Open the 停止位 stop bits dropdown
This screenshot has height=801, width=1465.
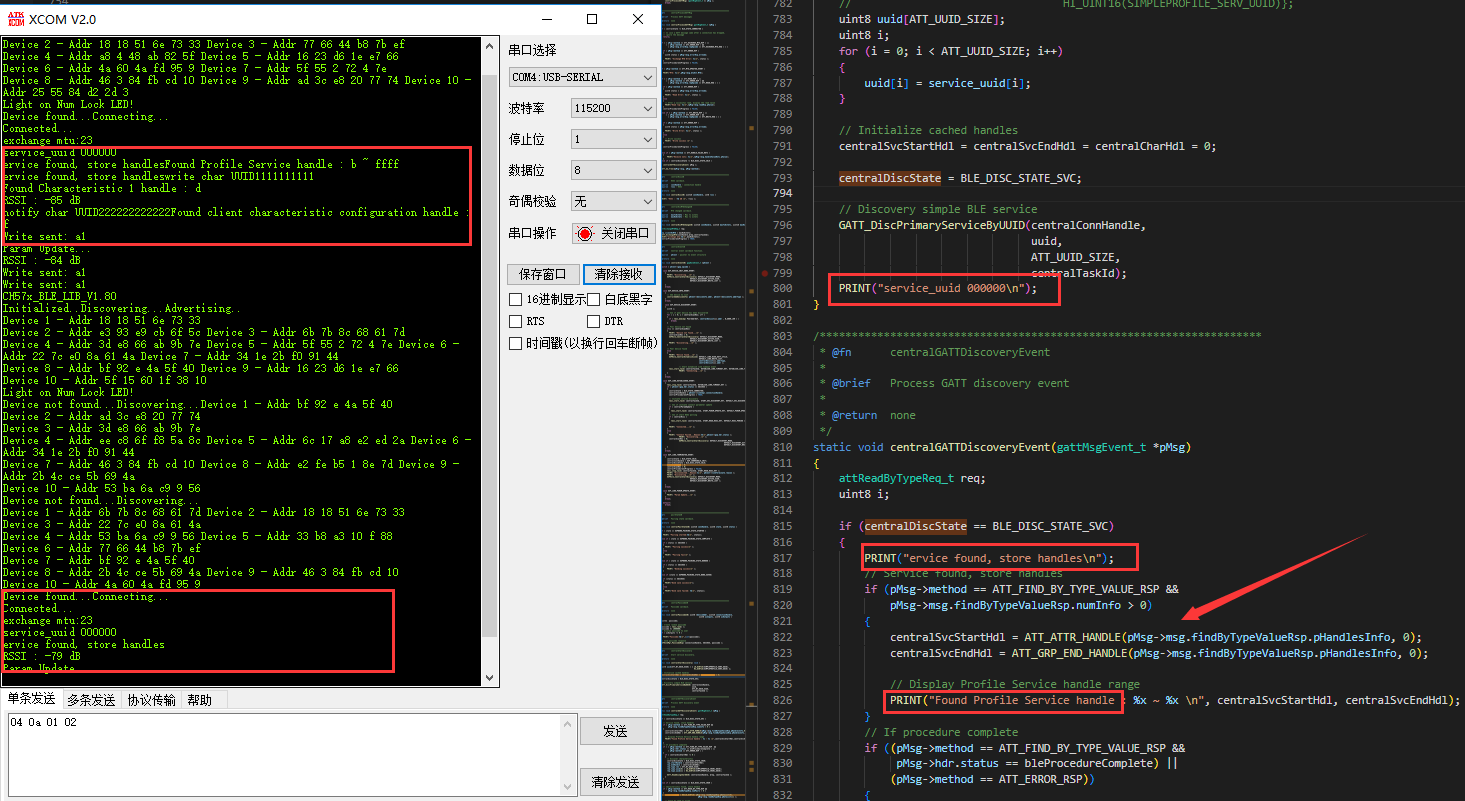coord(614,139)
